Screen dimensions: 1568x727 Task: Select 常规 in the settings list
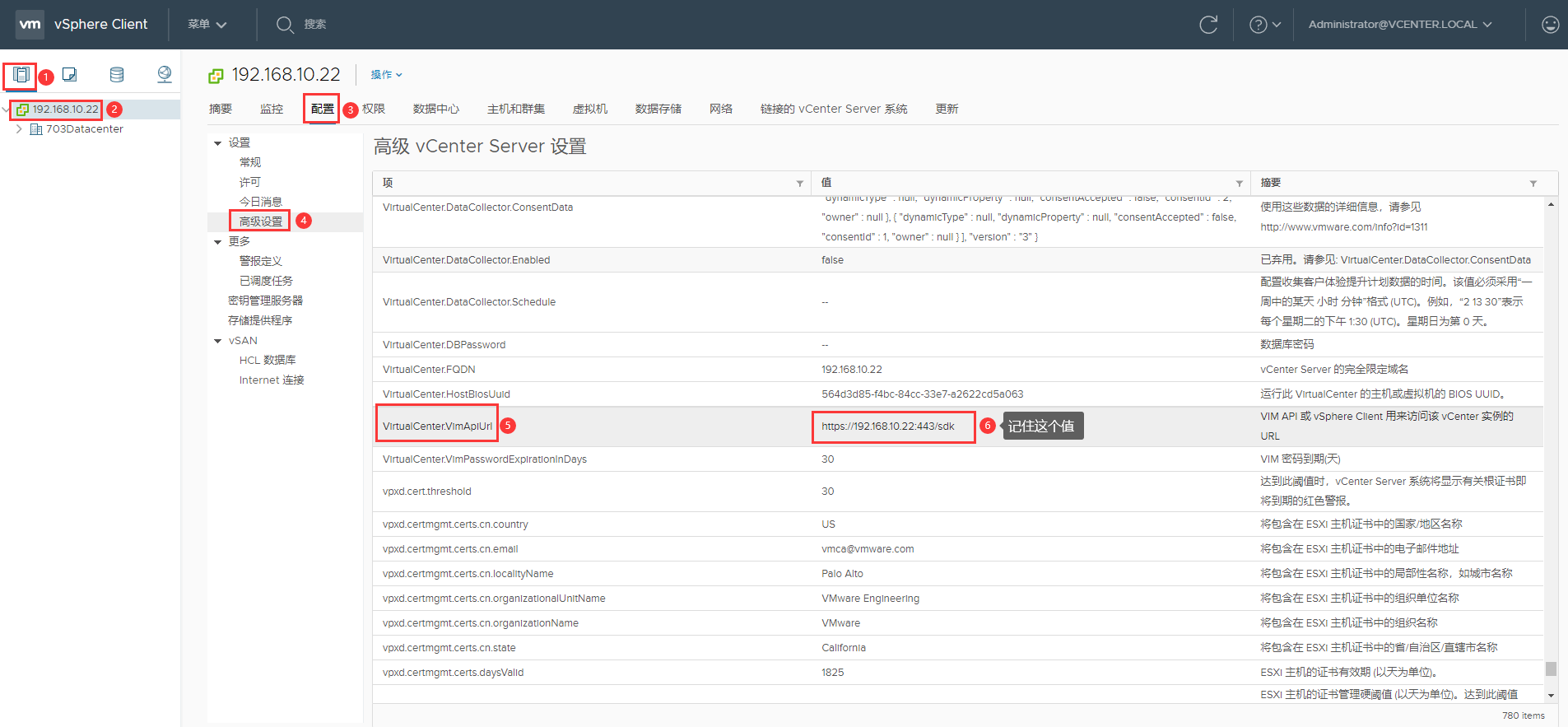pos(250,162)
